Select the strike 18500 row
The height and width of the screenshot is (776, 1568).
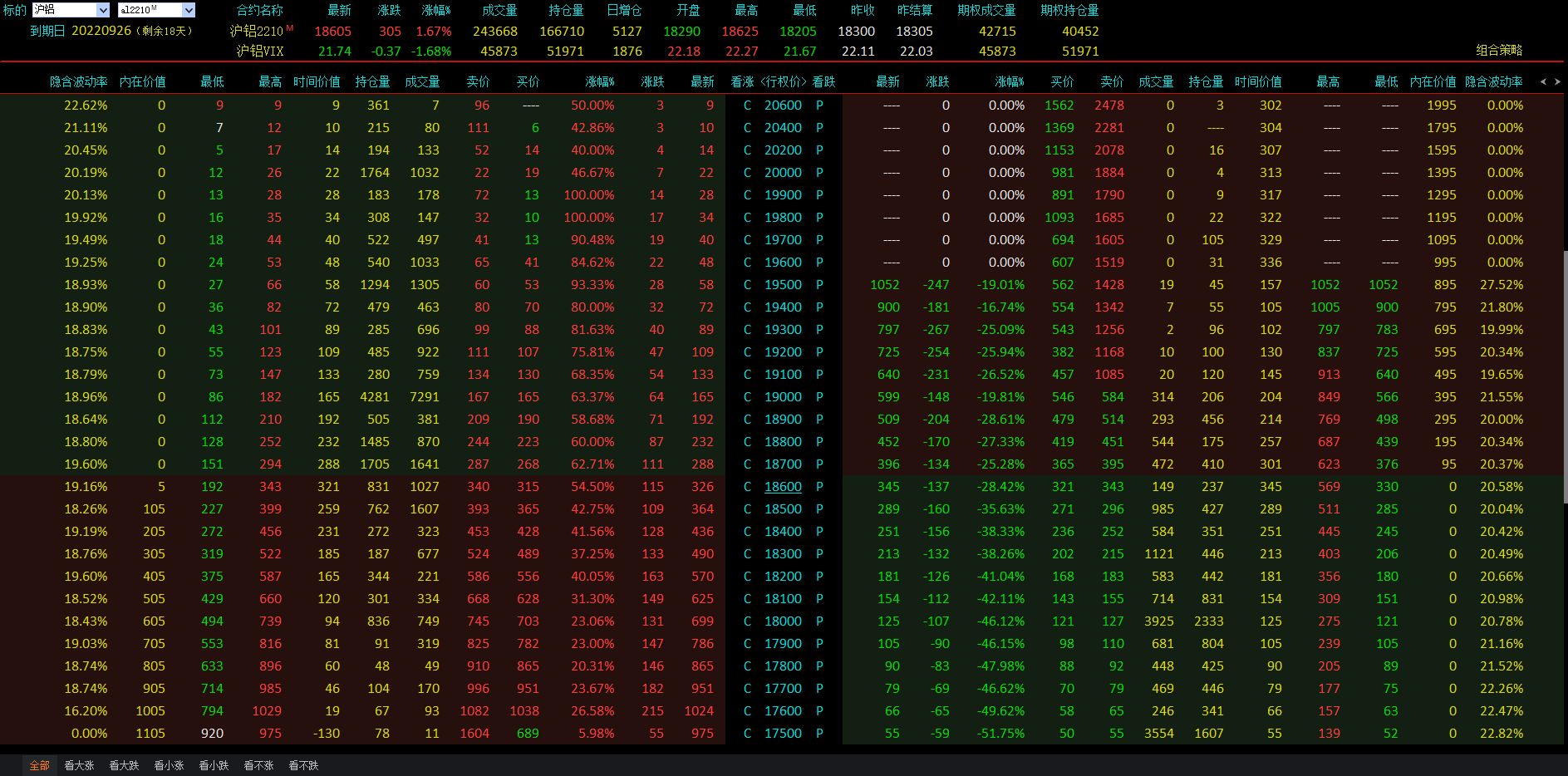[783, 509]
